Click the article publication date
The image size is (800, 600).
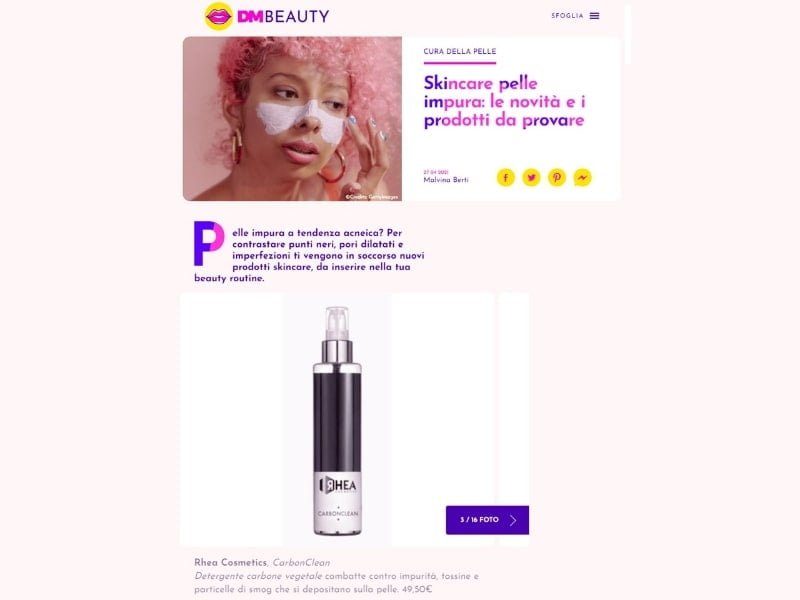(436, 172)
